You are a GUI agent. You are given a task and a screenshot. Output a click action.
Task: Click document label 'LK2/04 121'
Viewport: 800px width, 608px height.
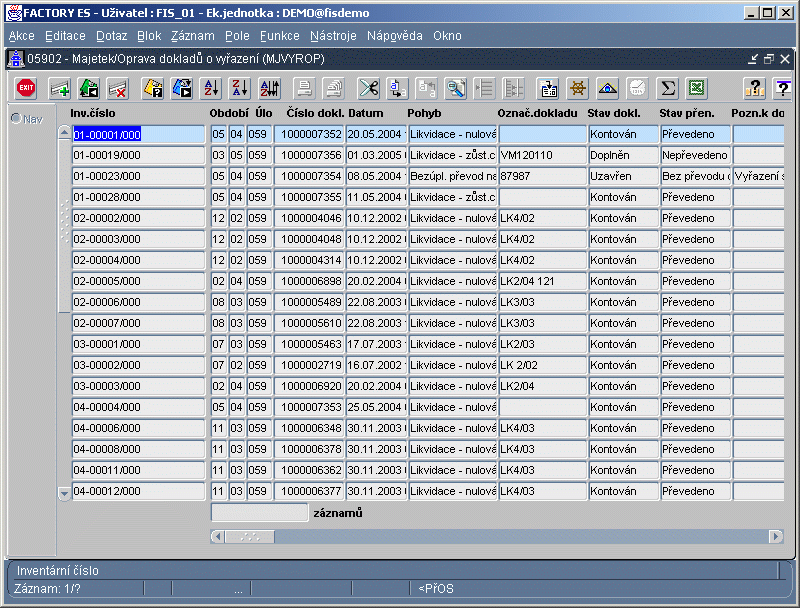pyautogui.click(x=542, y=281)
